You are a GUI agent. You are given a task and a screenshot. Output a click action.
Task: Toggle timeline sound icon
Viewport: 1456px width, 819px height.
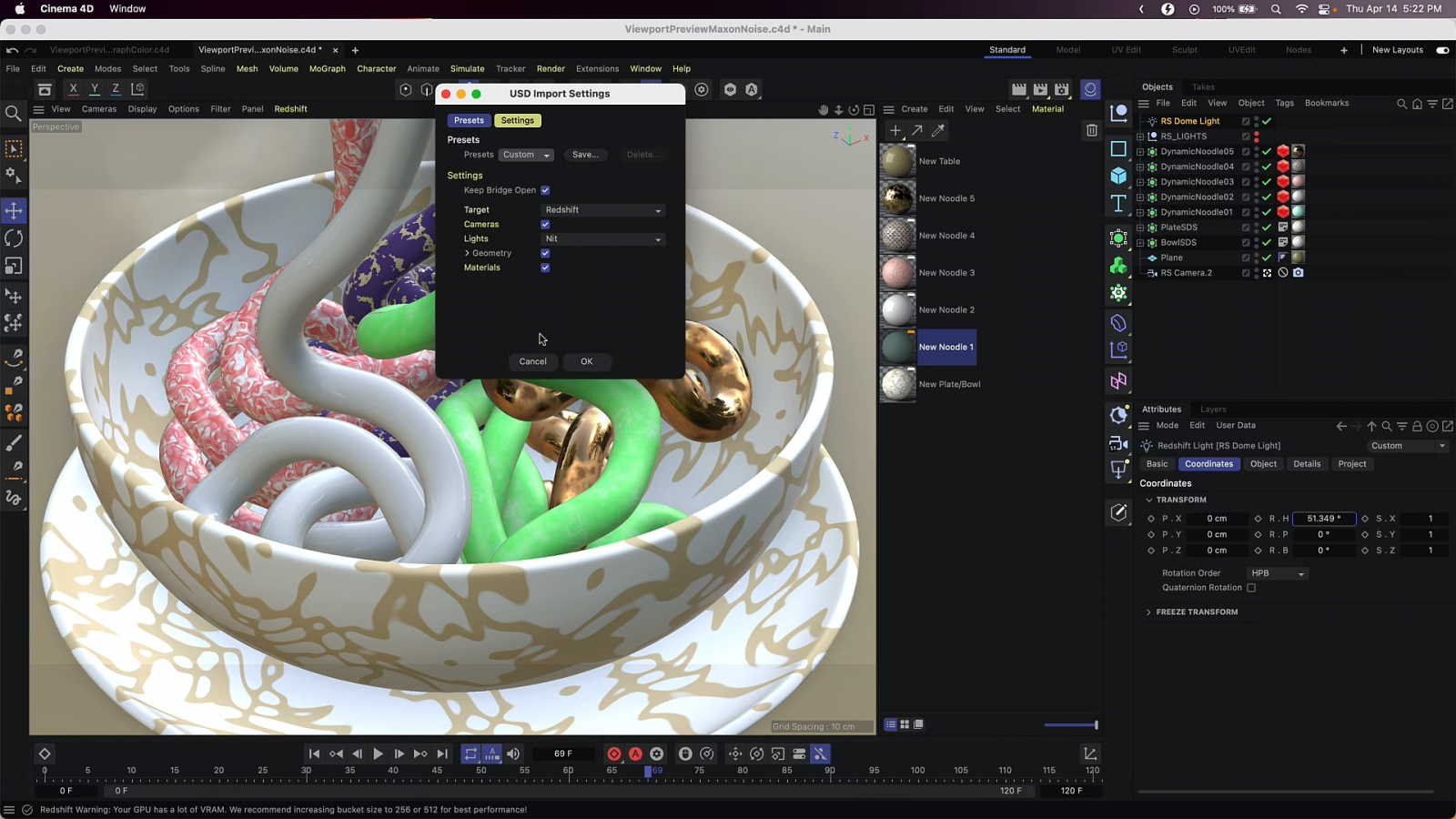(513, 754)
